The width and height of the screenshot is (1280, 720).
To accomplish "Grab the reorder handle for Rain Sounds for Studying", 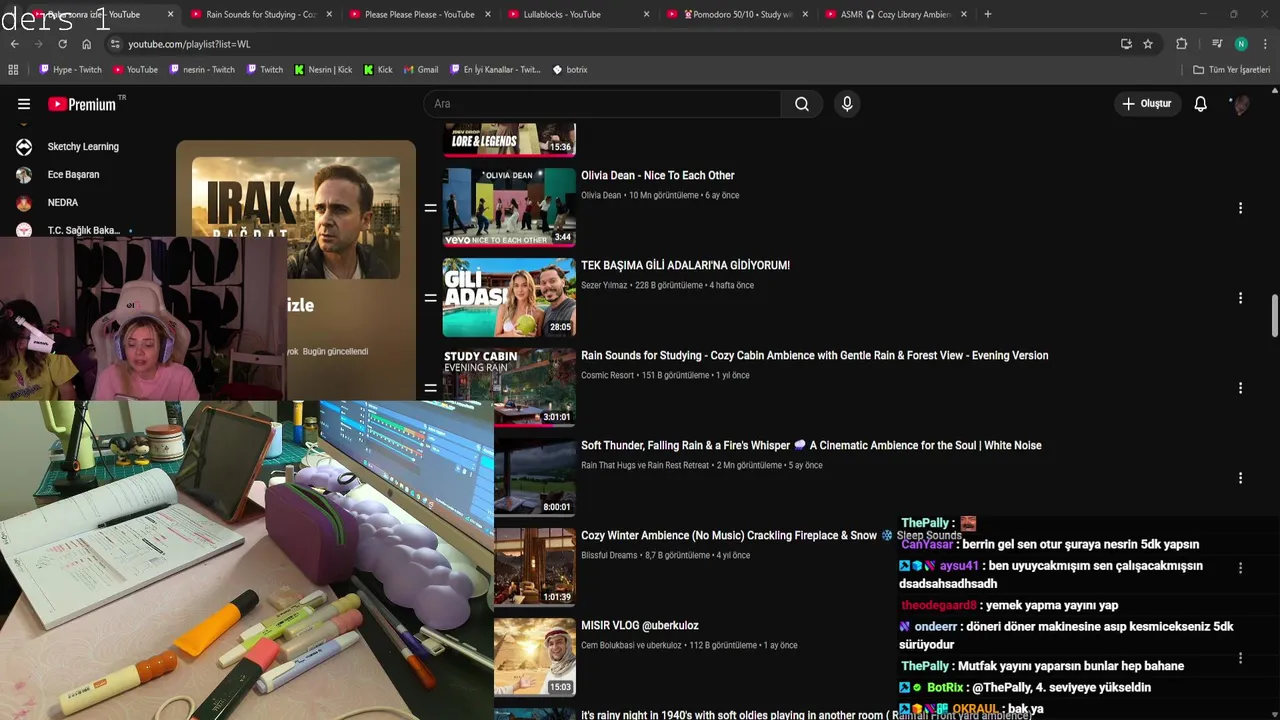I will (x=430, y=388).
